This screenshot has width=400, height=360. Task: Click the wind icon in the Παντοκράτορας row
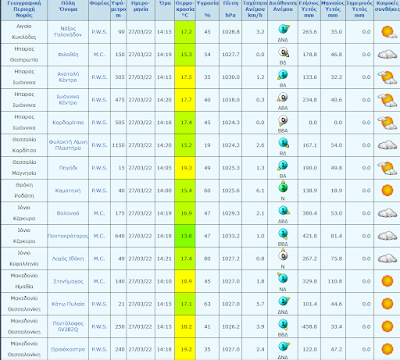coord(283,233)
